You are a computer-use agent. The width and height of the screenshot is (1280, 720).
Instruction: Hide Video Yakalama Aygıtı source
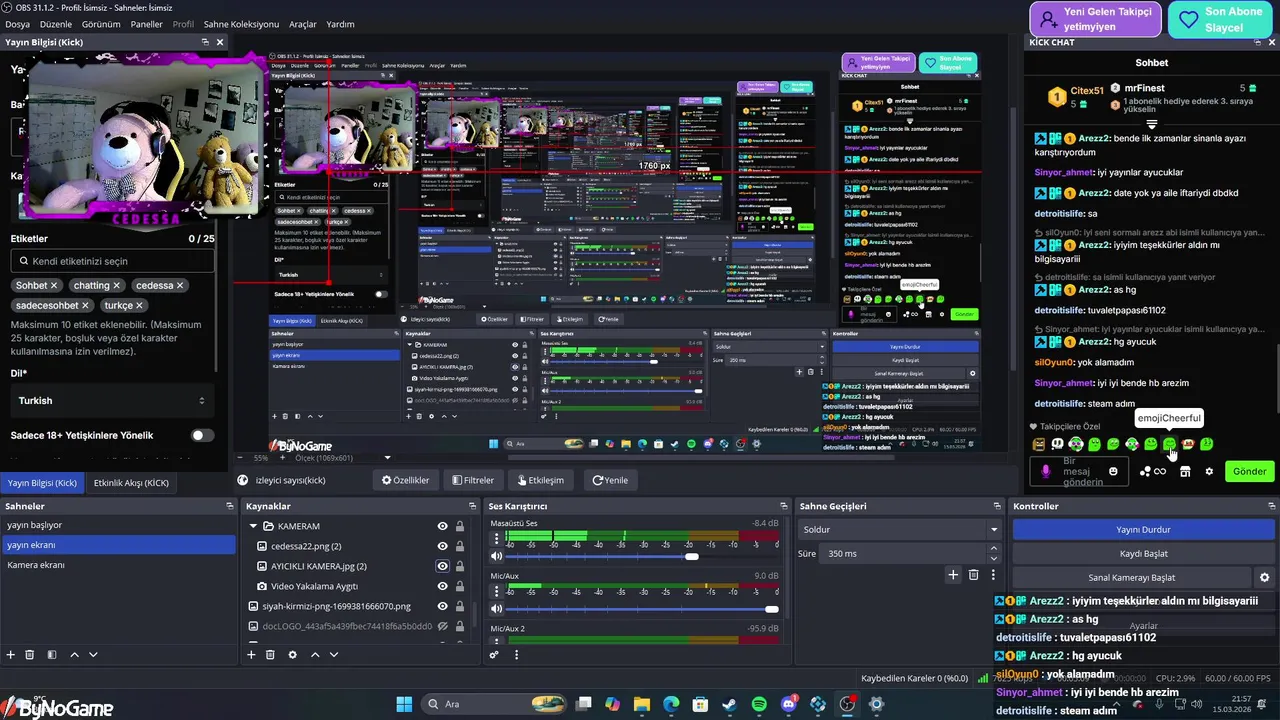[442, 586]
